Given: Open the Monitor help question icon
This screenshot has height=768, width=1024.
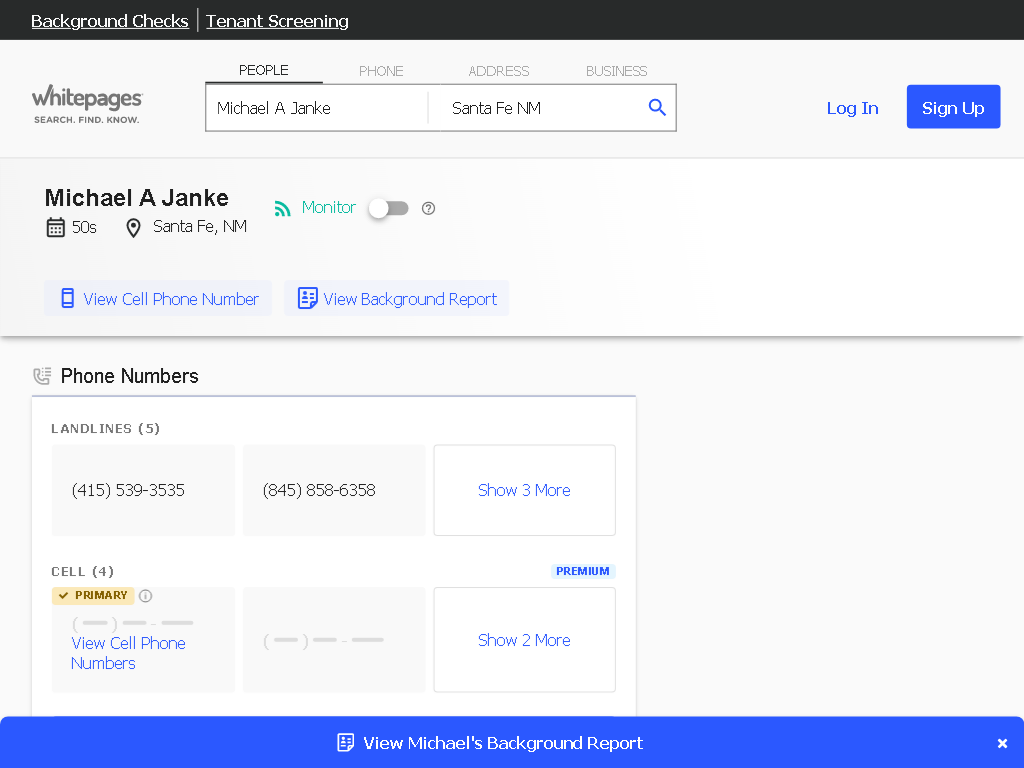Looking at the screenshot, I should pyautogui.click(x=428, y=208).
